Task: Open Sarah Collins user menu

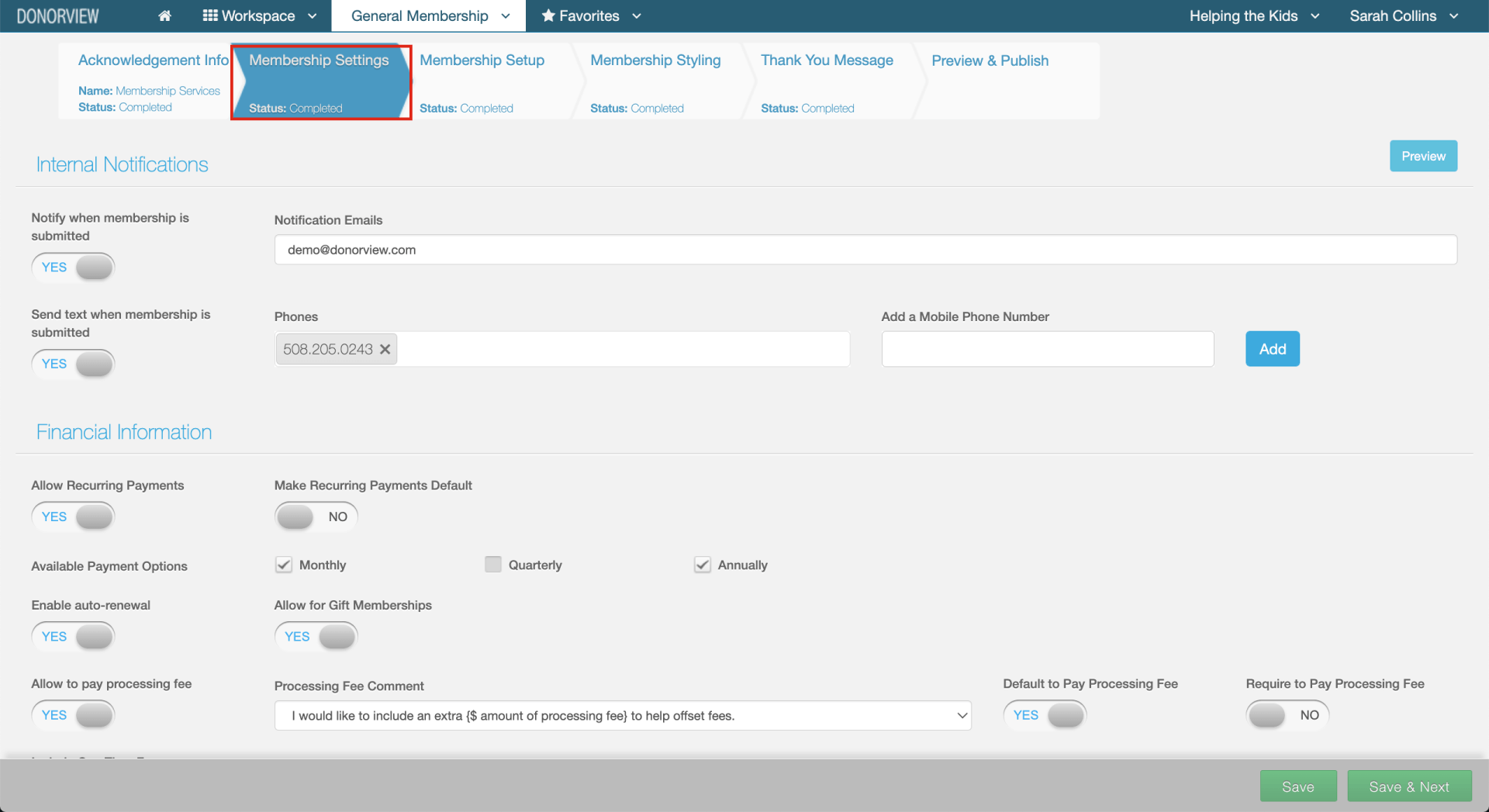Action: 1403,16
